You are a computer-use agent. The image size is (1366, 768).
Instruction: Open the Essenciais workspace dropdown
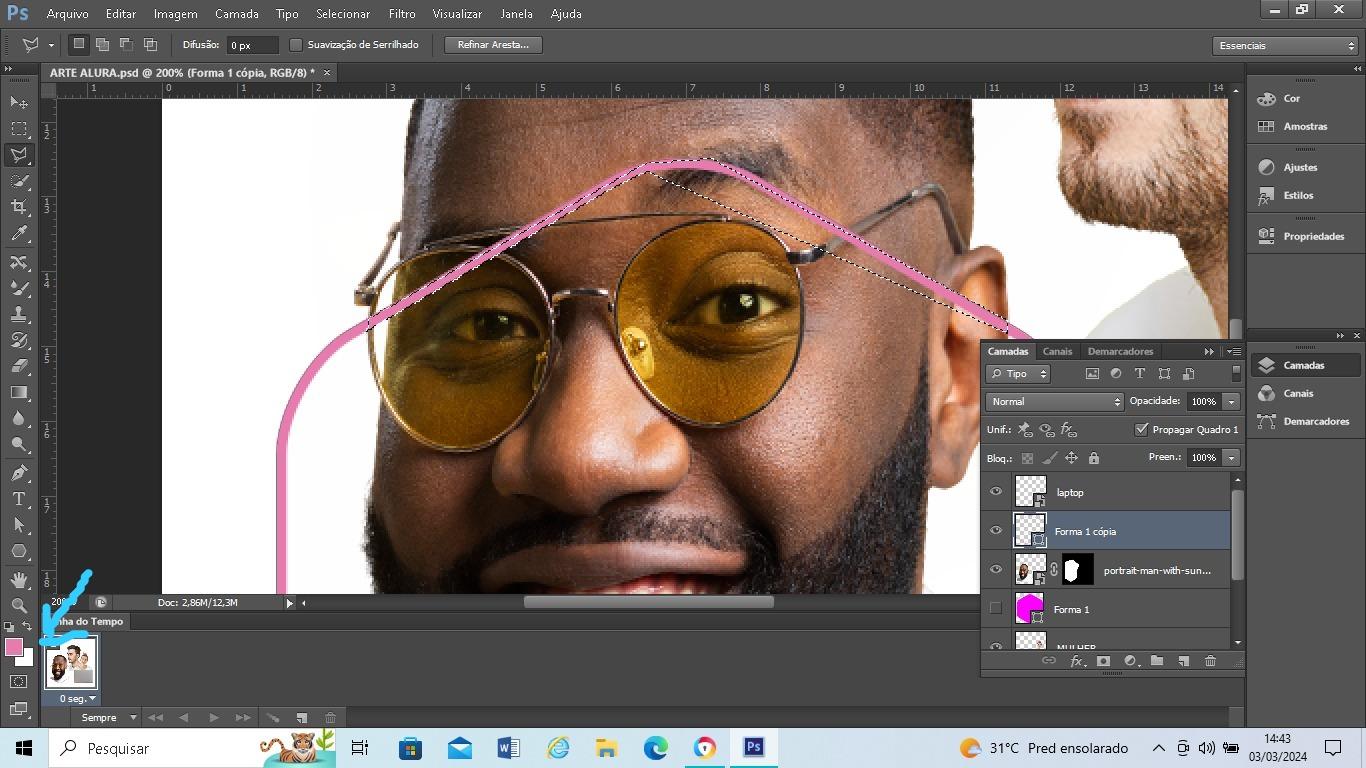click(1286, 45)
